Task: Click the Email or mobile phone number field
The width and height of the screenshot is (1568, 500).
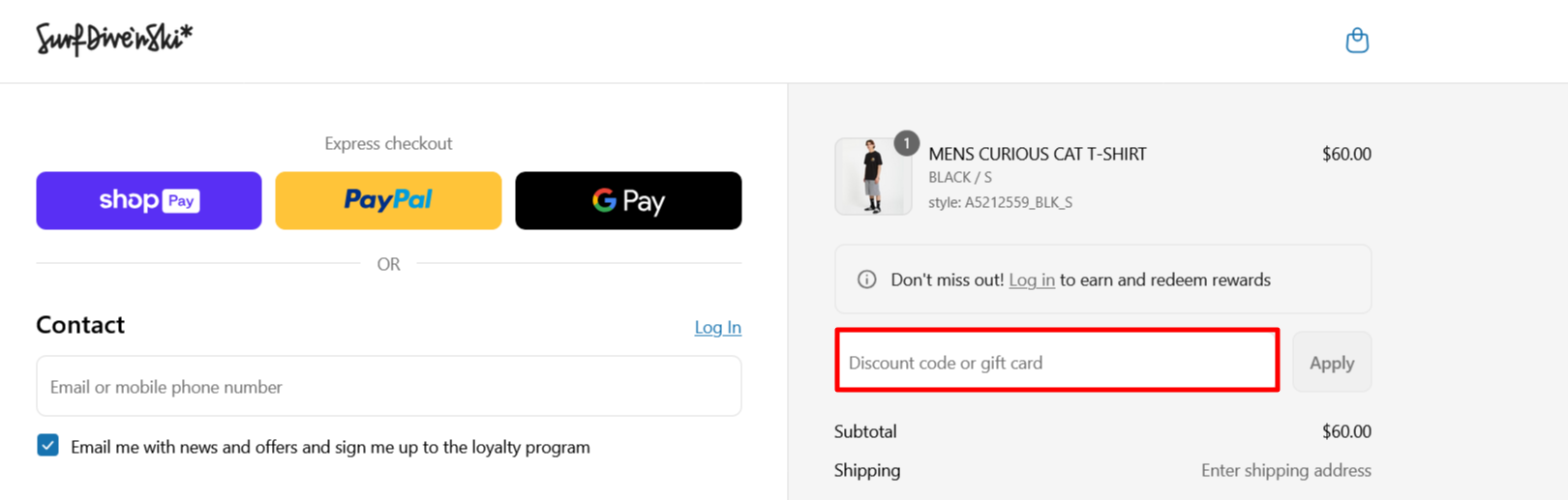Action: pyautogui.click(x=388, y=387)
